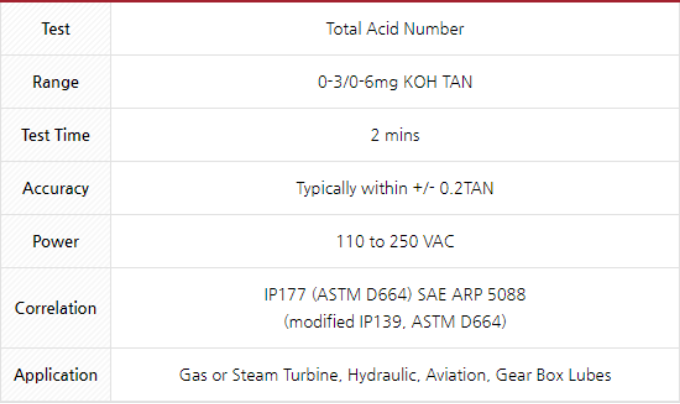The image size is (680, 404).
Task: Click the Test Time label
Action: 56,135
